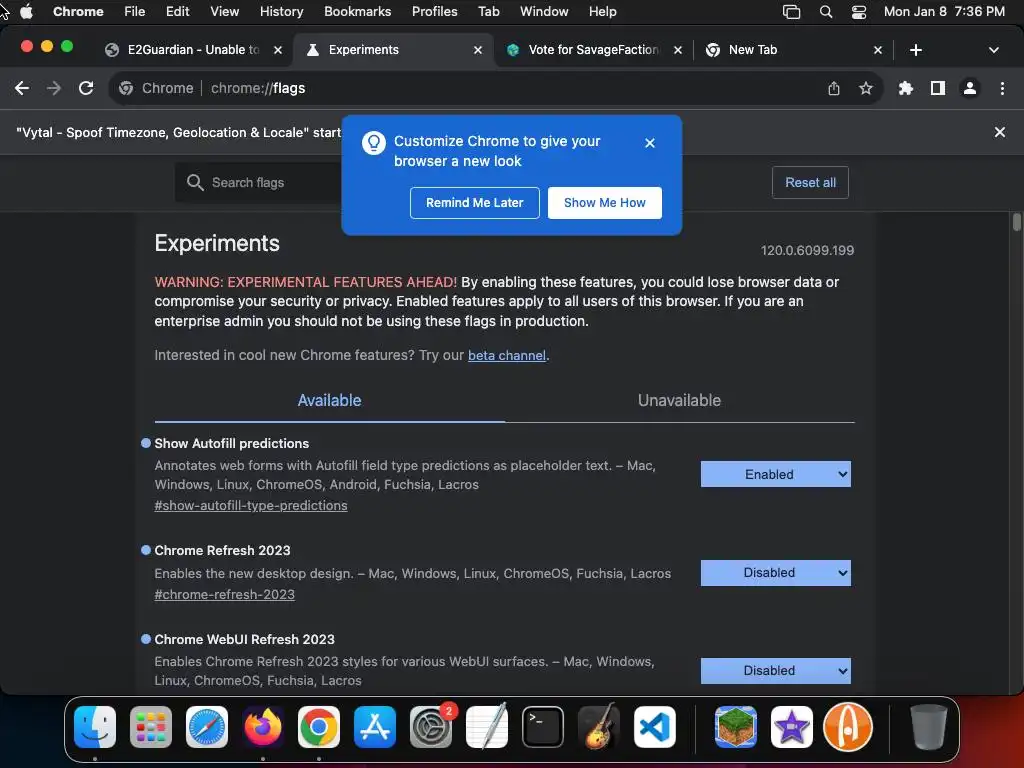Select the Available flags tab
This screenshot has width=1024, height=768.
(329, 400)
